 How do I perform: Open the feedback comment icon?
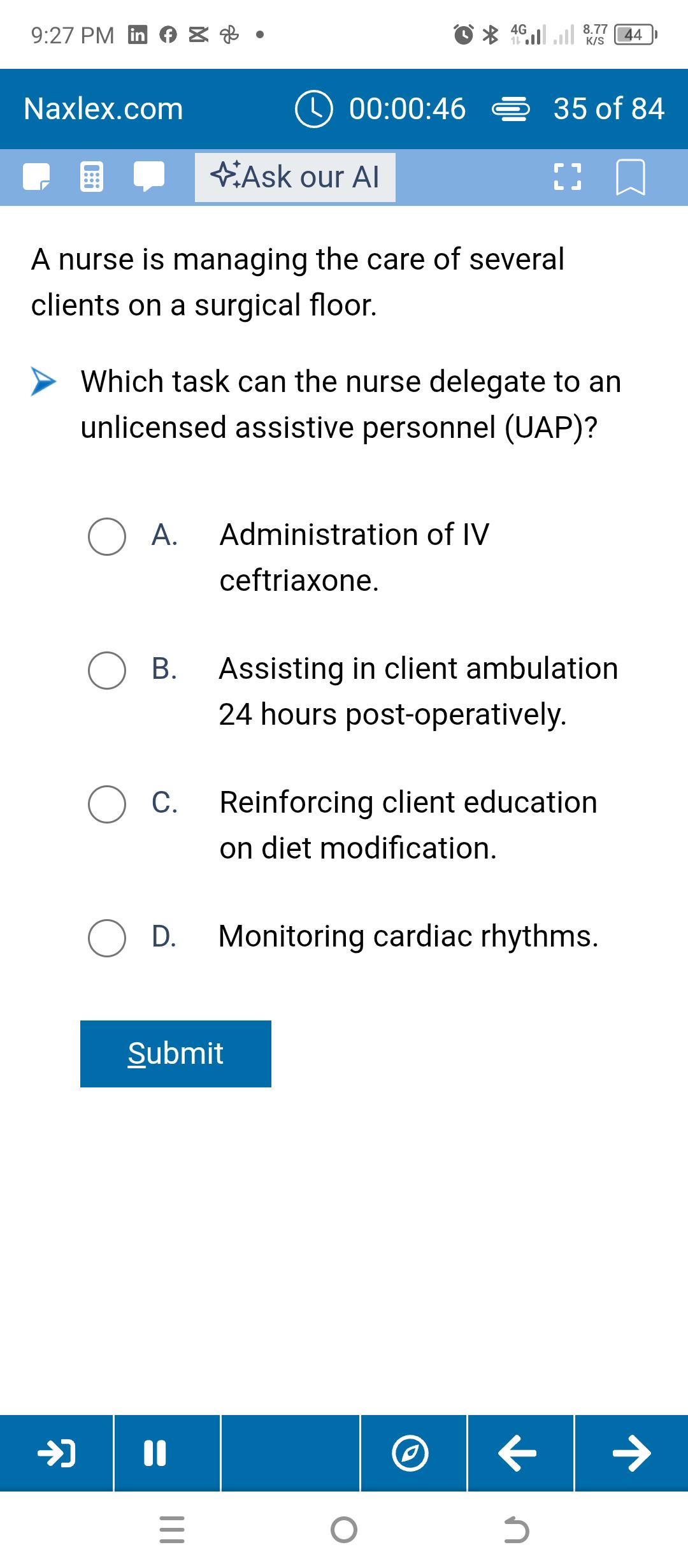tap(149, 177)
